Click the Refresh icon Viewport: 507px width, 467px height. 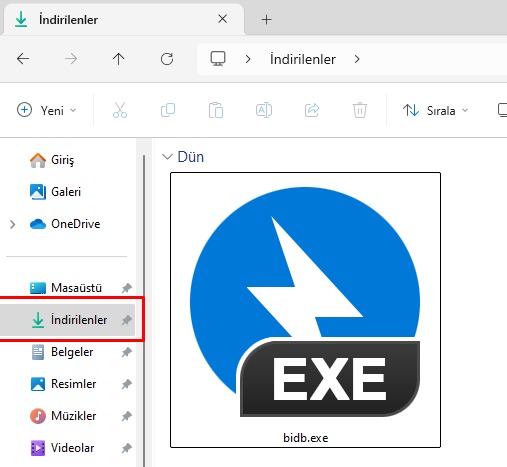(167, 59)
